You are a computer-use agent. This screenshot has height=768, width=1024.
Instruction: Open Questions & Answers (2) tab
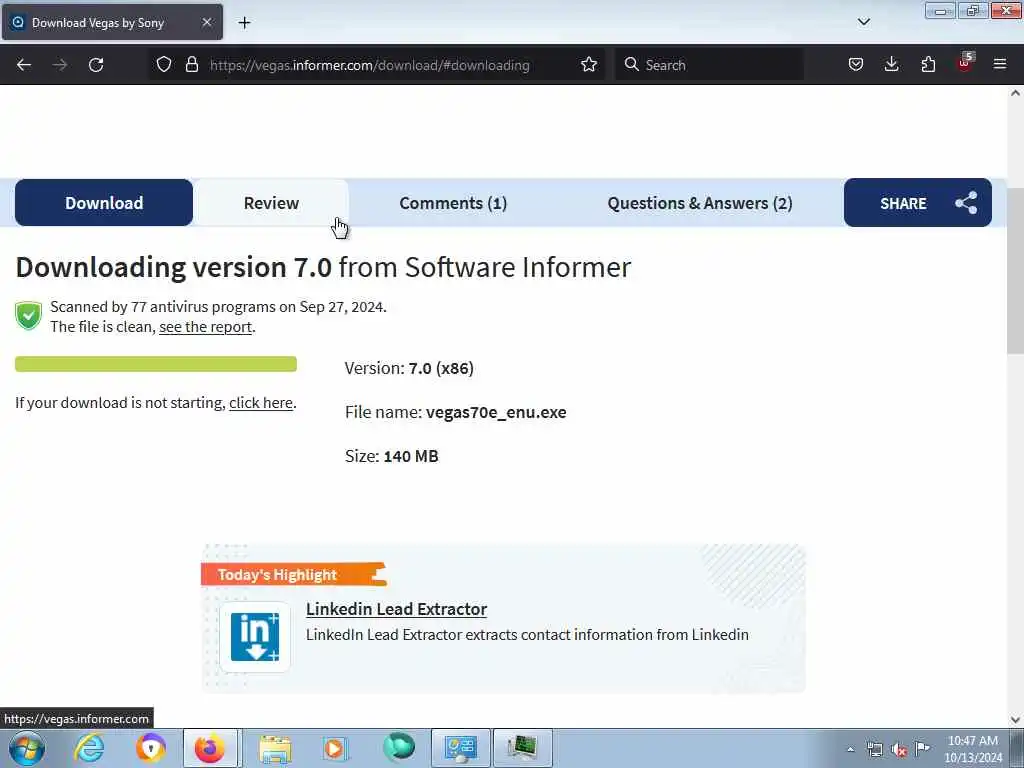point(699,202)
